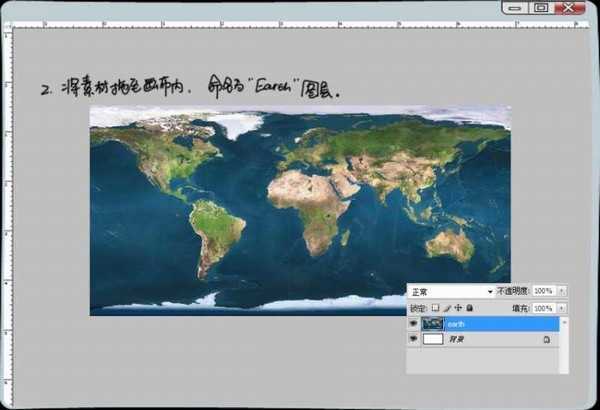Enable lock transparent pixels checkbox
Viewport: 600px width, 410px height.
[436, 308]
